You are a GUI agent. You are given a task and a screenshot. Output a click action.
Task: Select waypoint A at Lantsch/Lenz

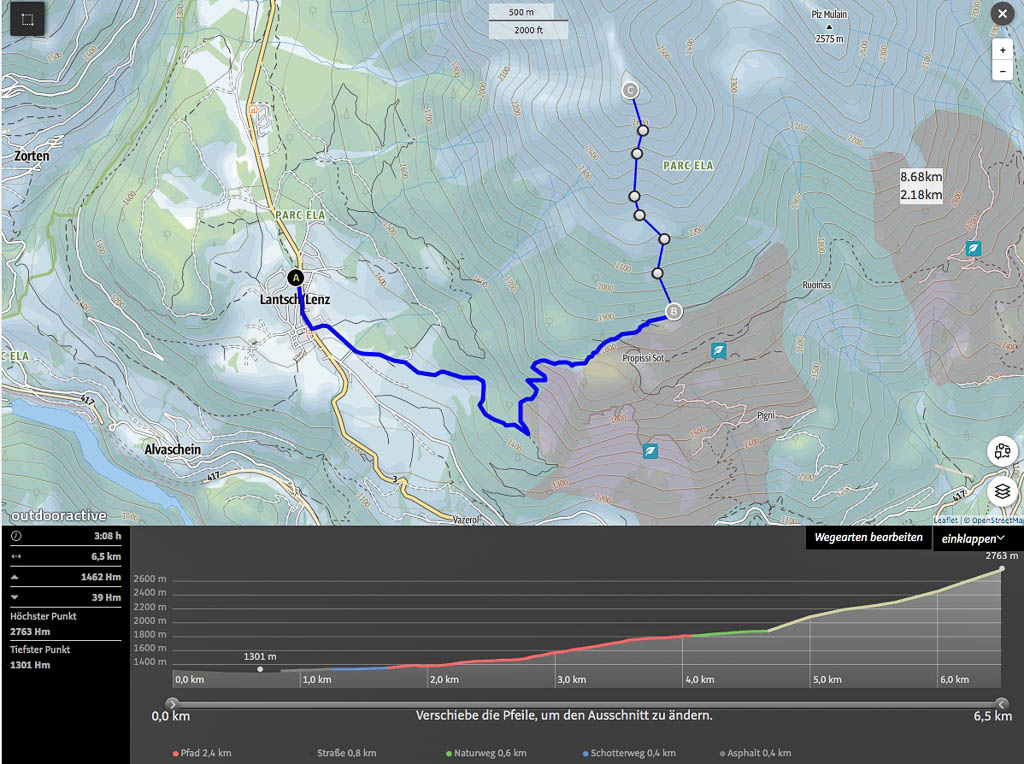pyautogui.click(x=295, y=277)
